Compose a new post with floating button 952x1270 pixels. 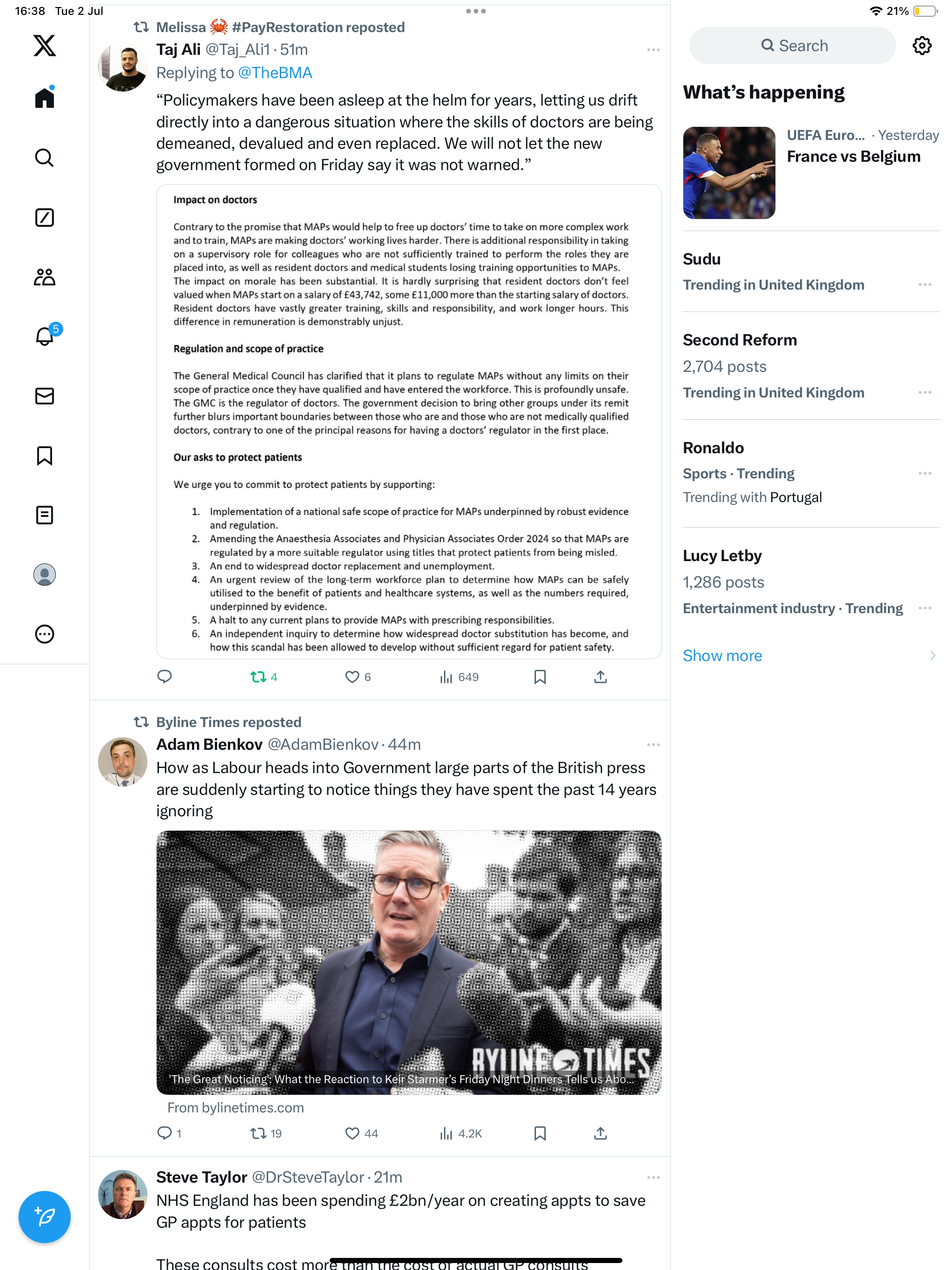pyautogui.click(x=45, y=1217)
